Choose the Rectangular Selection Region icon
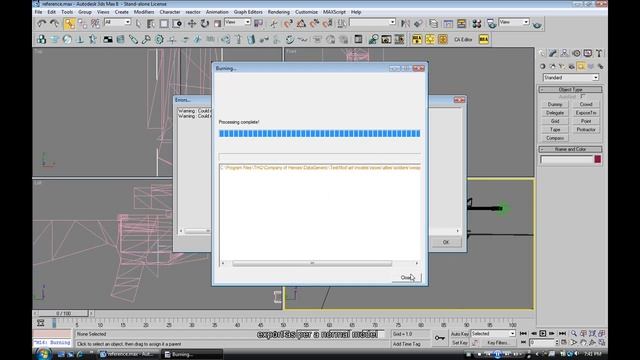The image size is (640, 360). 164,24
